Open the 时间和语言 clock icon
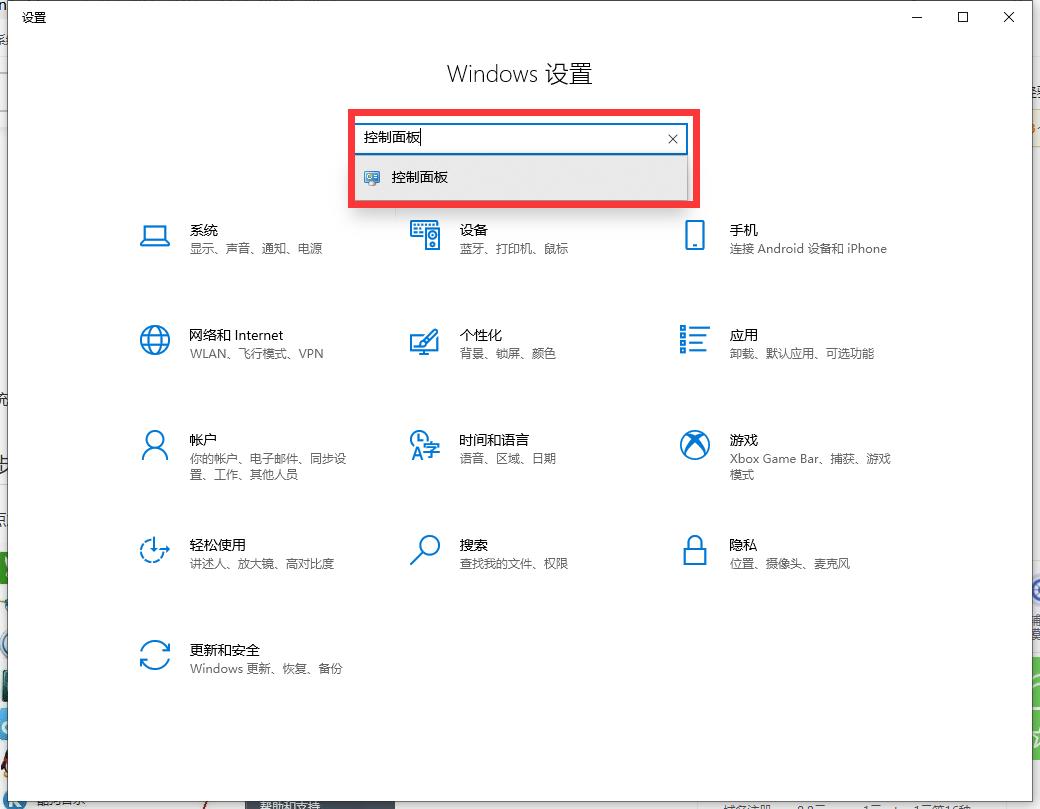 tap(425, 446)
